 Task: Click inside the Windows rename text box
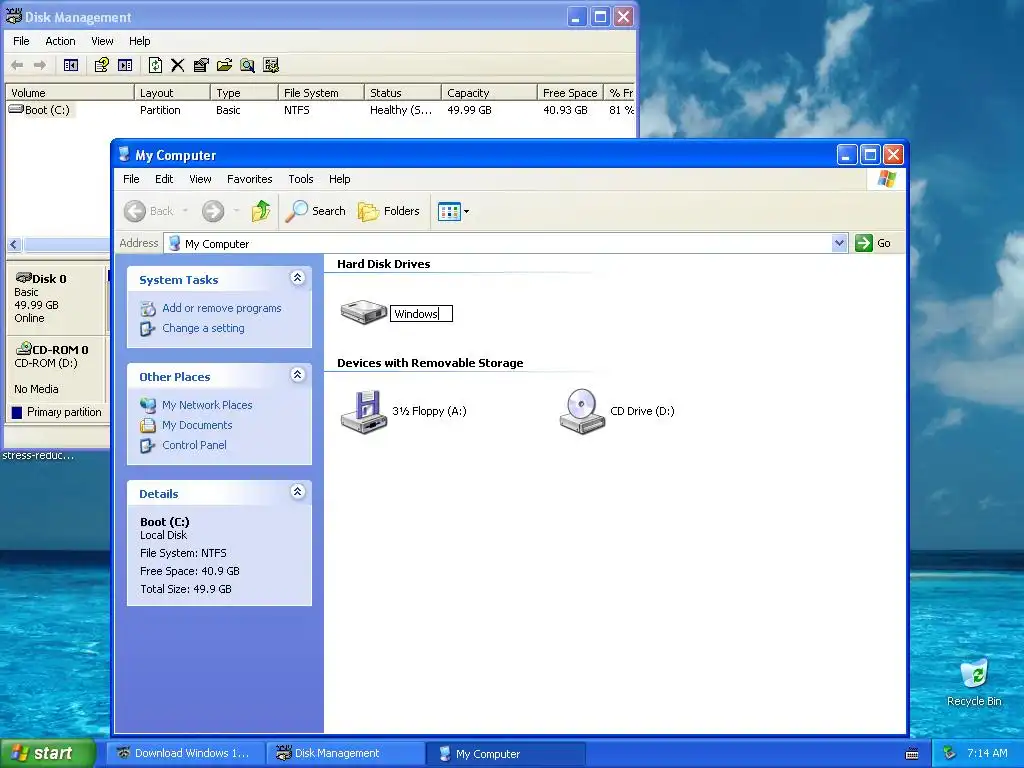[421, 314]
